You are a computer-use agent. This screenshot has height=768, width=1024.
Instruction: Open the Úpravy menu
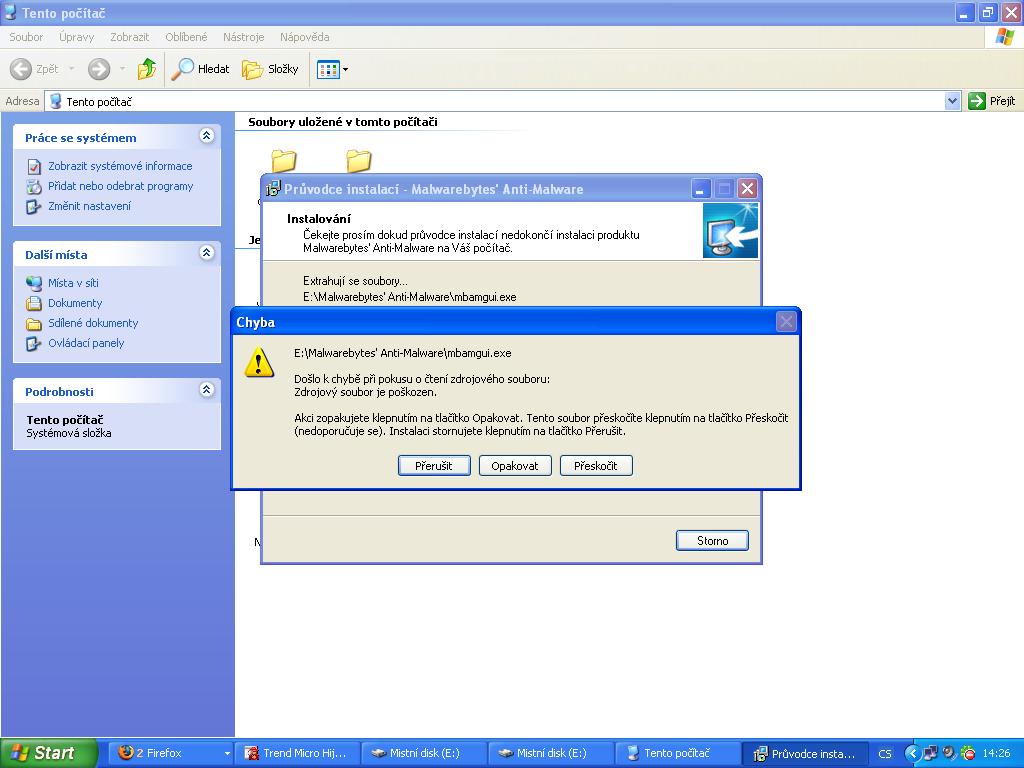coord(76,37)
